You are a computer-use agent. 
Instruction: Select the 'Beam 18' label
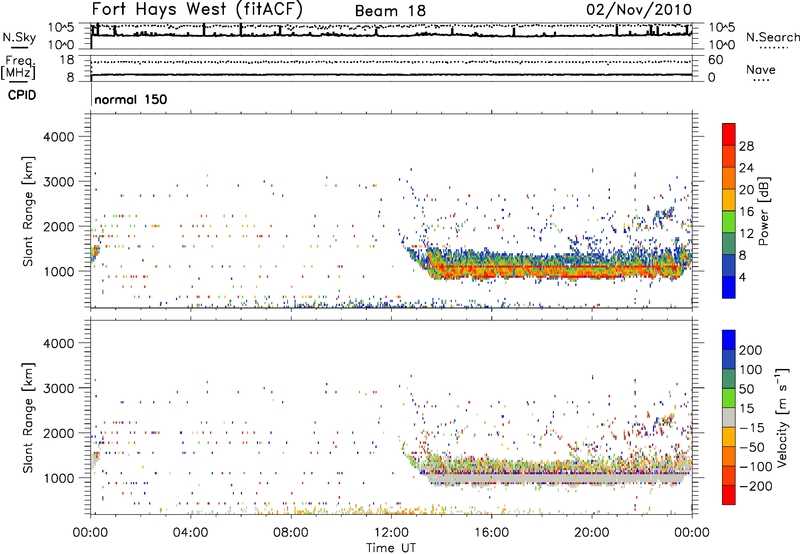click(390, 11)
